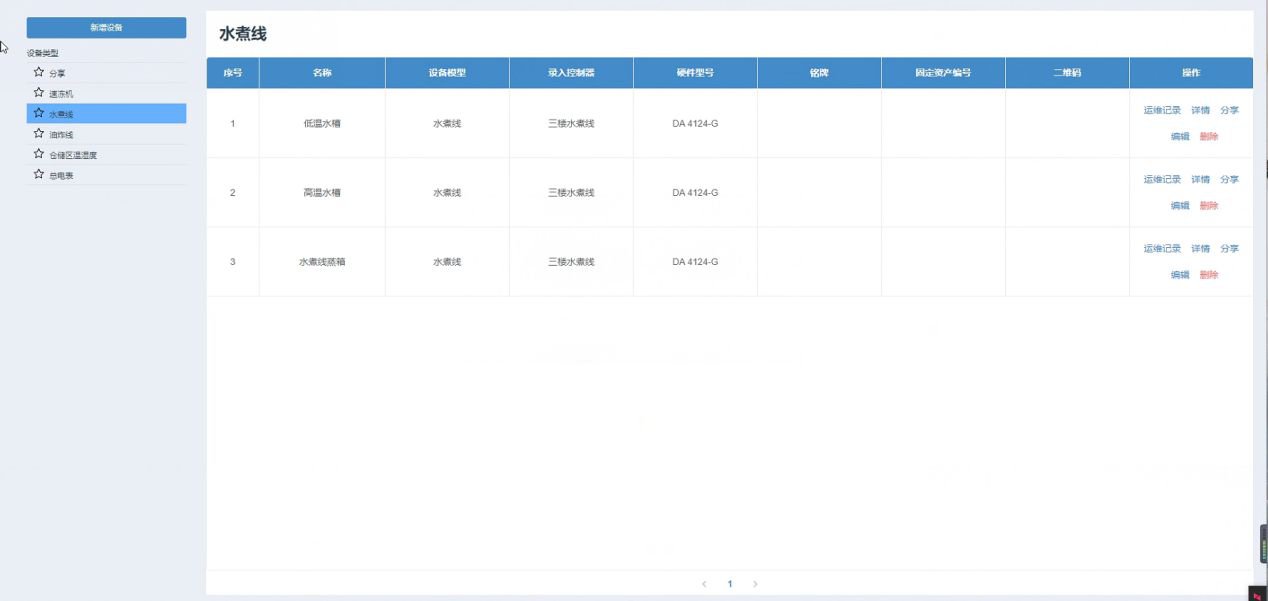Click the star icon beside 分享 category
This screenshot has height=601, width=1268.
[x=39, y=72]
